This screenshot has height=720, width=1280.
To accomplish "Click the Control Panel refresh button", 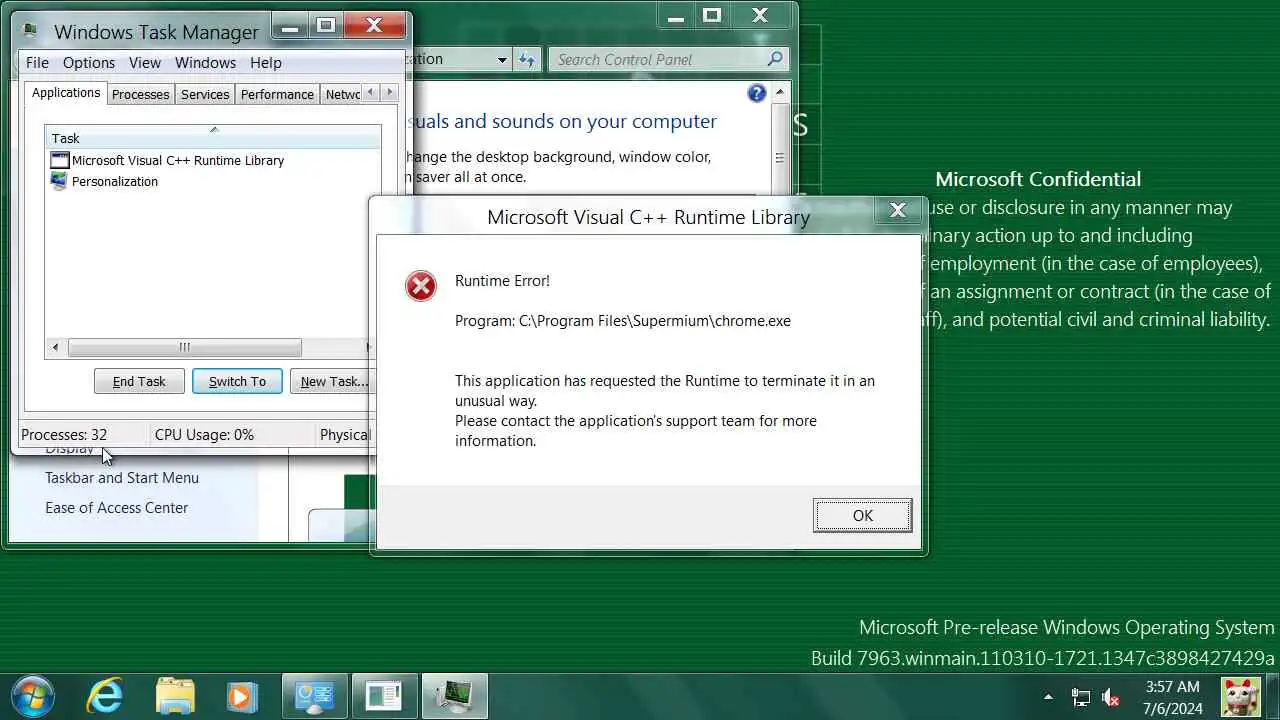I will tap(527, 59).
